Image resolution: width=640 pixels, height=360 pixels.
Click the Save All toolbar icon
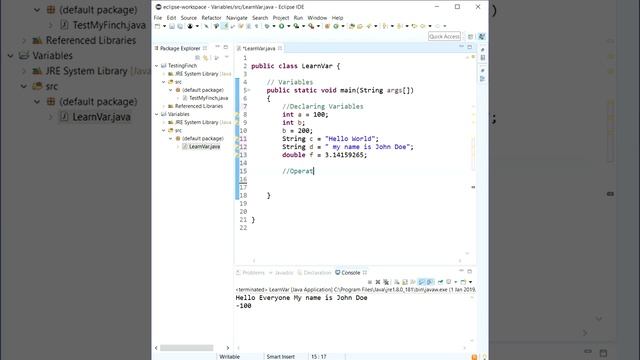click(180, 26)
